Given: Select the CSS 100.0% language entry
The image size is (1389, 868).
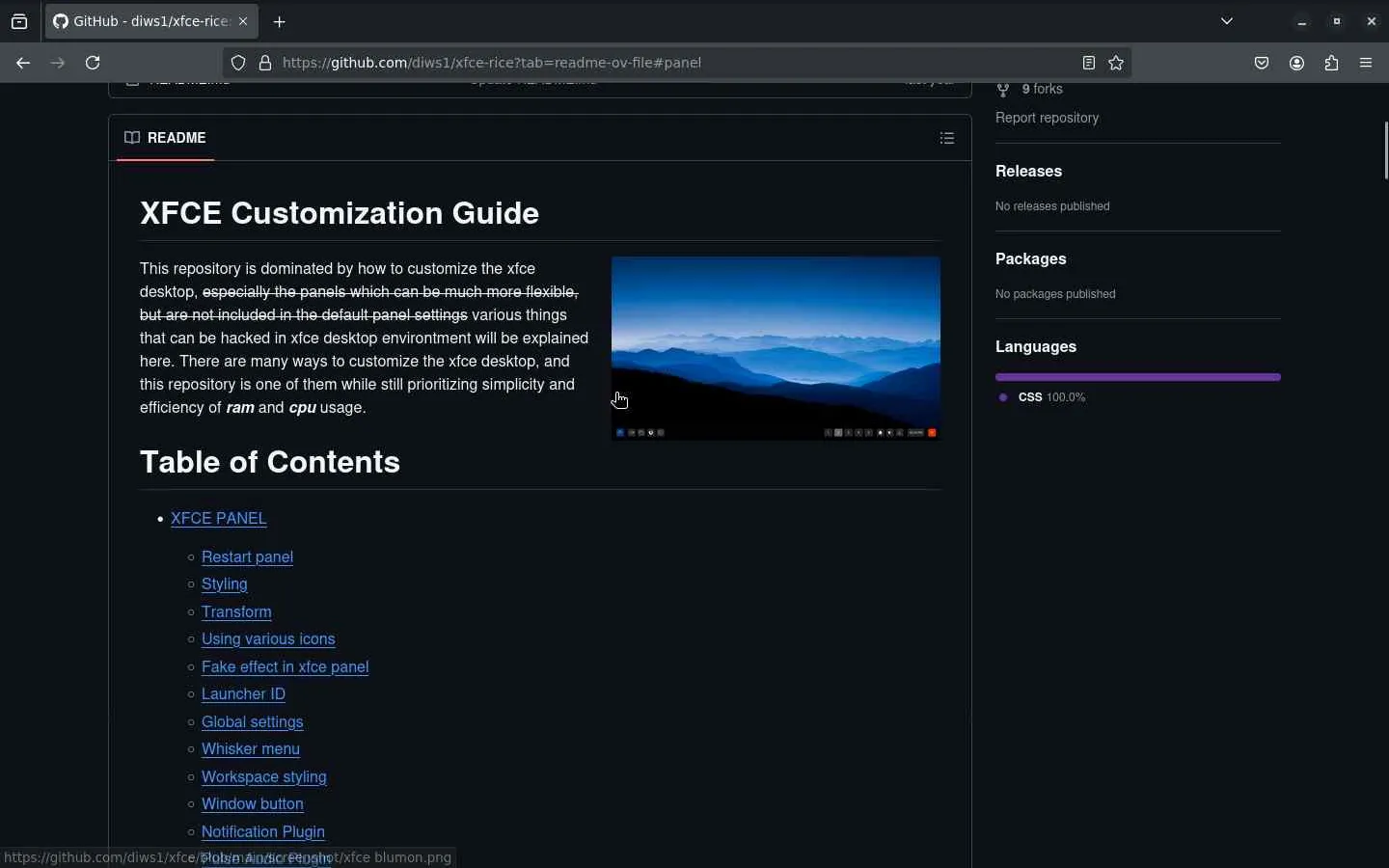Looking at the screenshot, I should [x=1042, y=397].
